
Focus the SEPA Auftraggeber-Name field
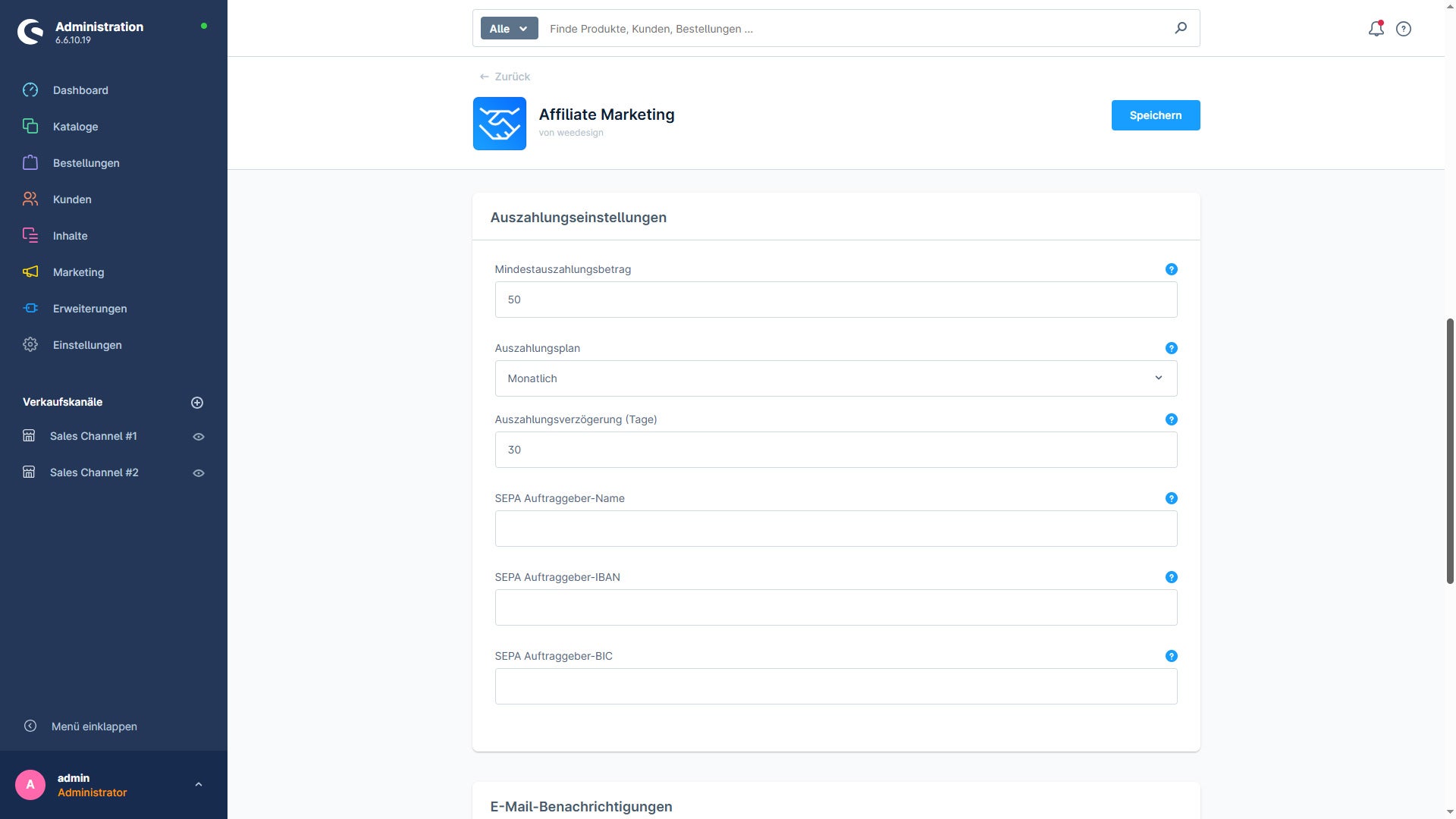point(836,529)
